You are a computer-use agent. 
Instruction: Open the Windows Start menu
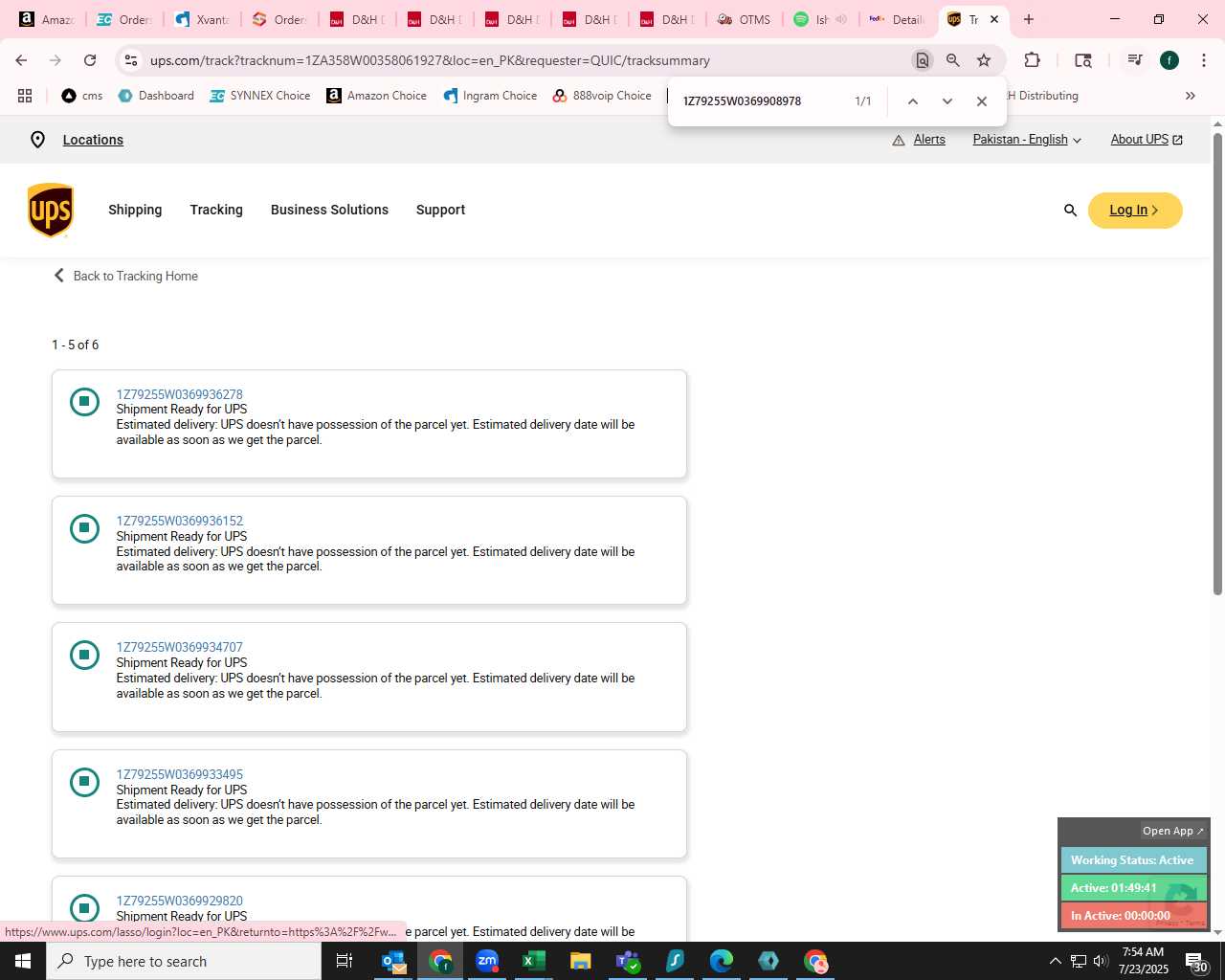pos(23,961)
